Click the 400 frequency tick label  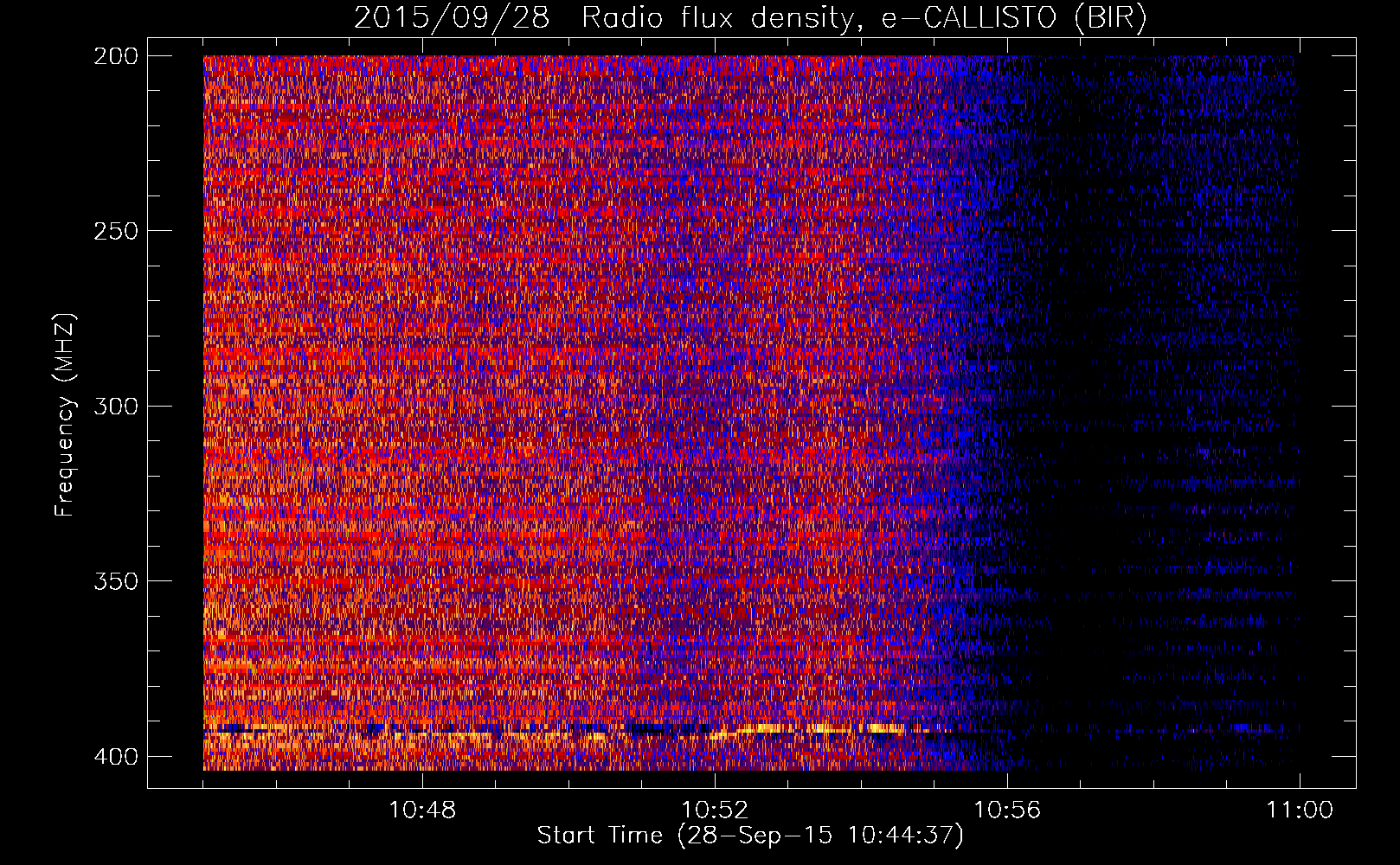click(115, 757)
